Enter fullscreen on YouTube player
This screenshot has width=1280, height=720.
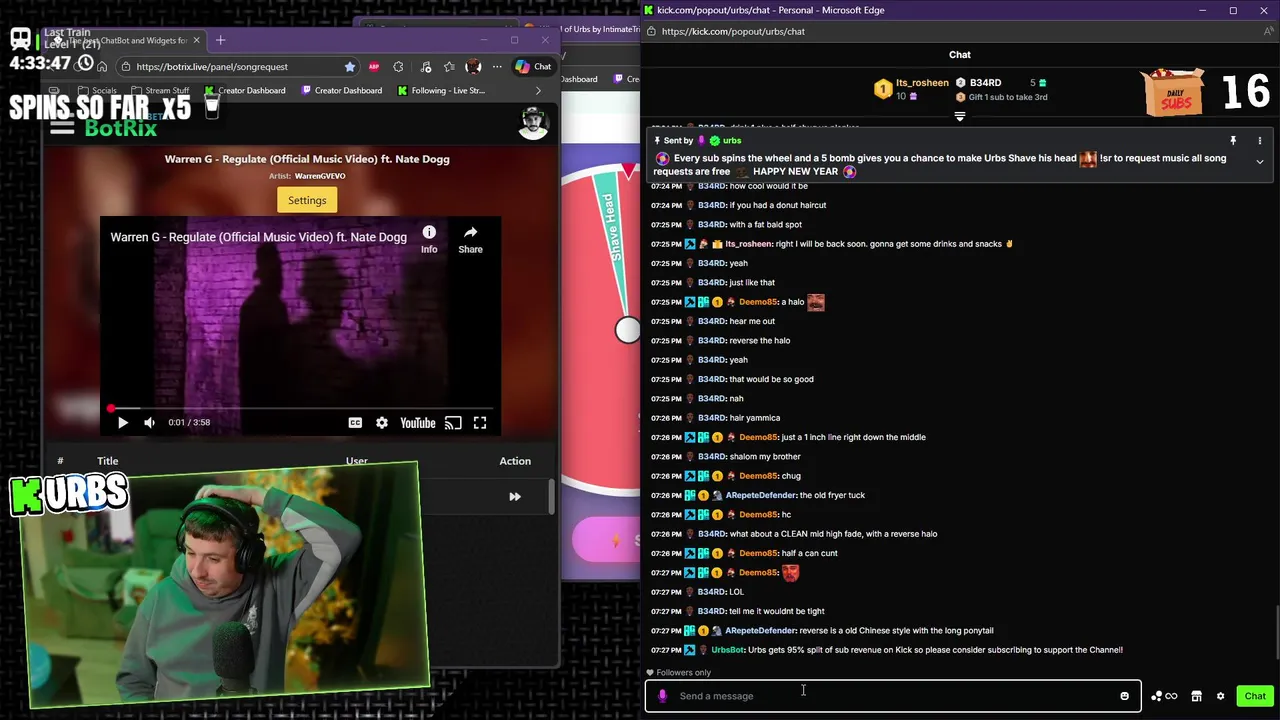coord(480,423)
